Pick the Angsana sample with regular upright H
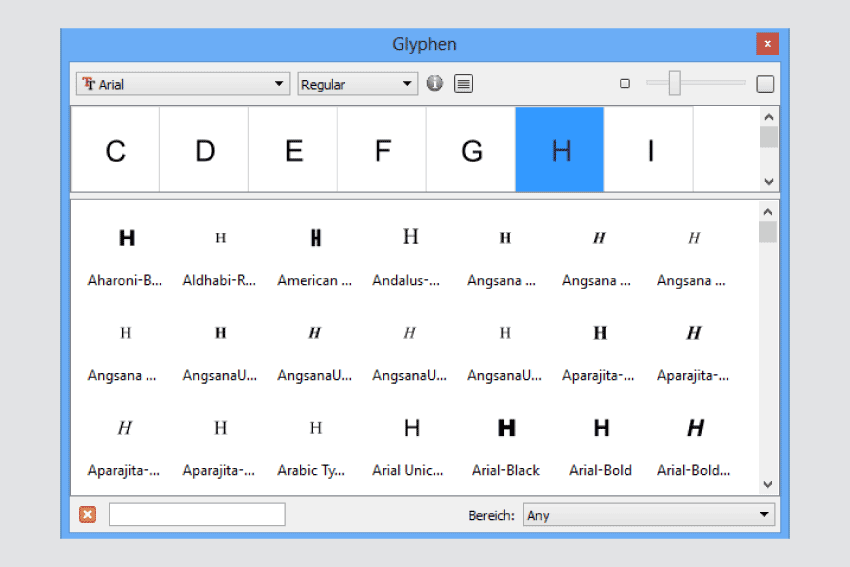The image size is (850, 567). click(x=125, y=352)
